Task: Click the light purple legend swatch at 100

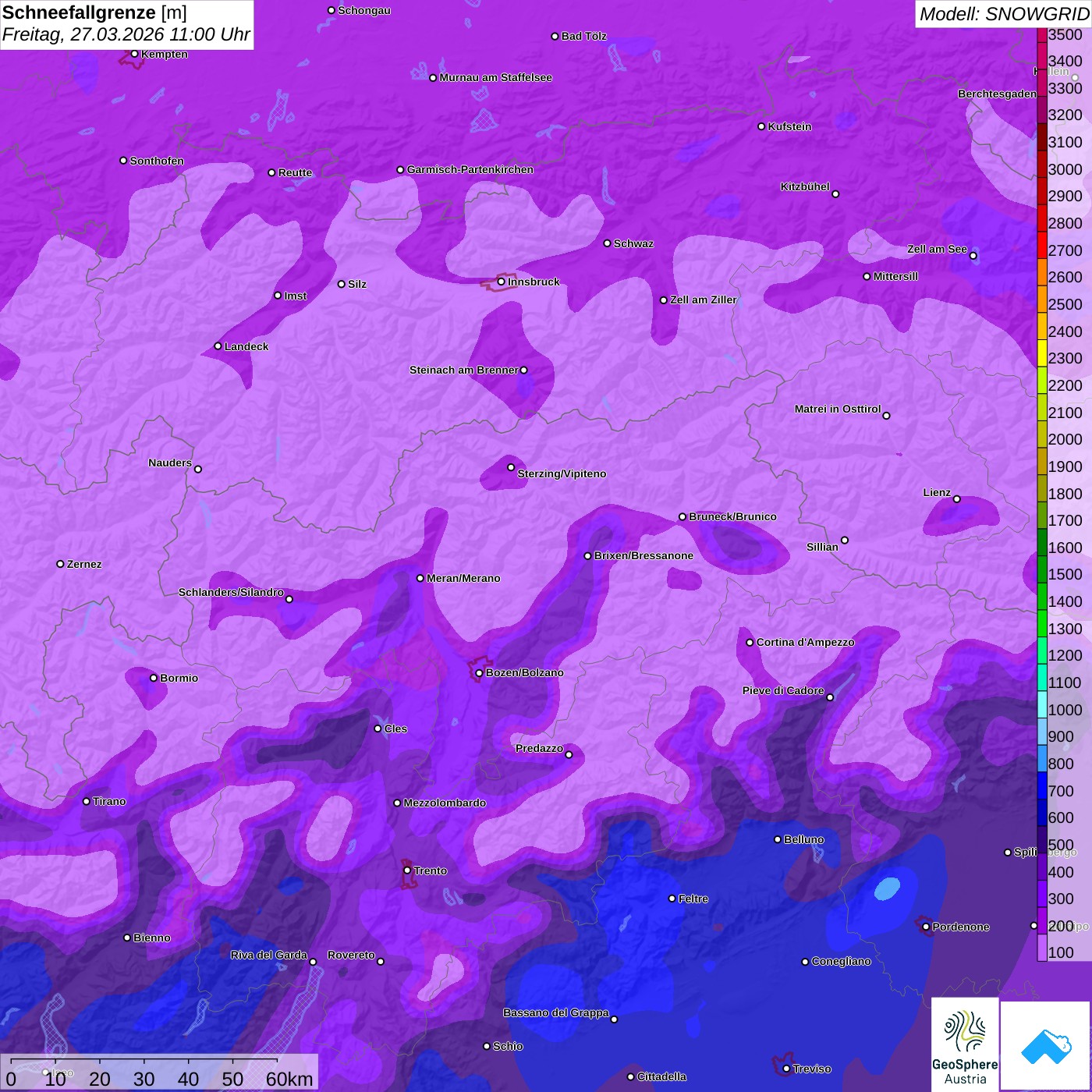Action: pyautogui.click(x=1042, y=948)
